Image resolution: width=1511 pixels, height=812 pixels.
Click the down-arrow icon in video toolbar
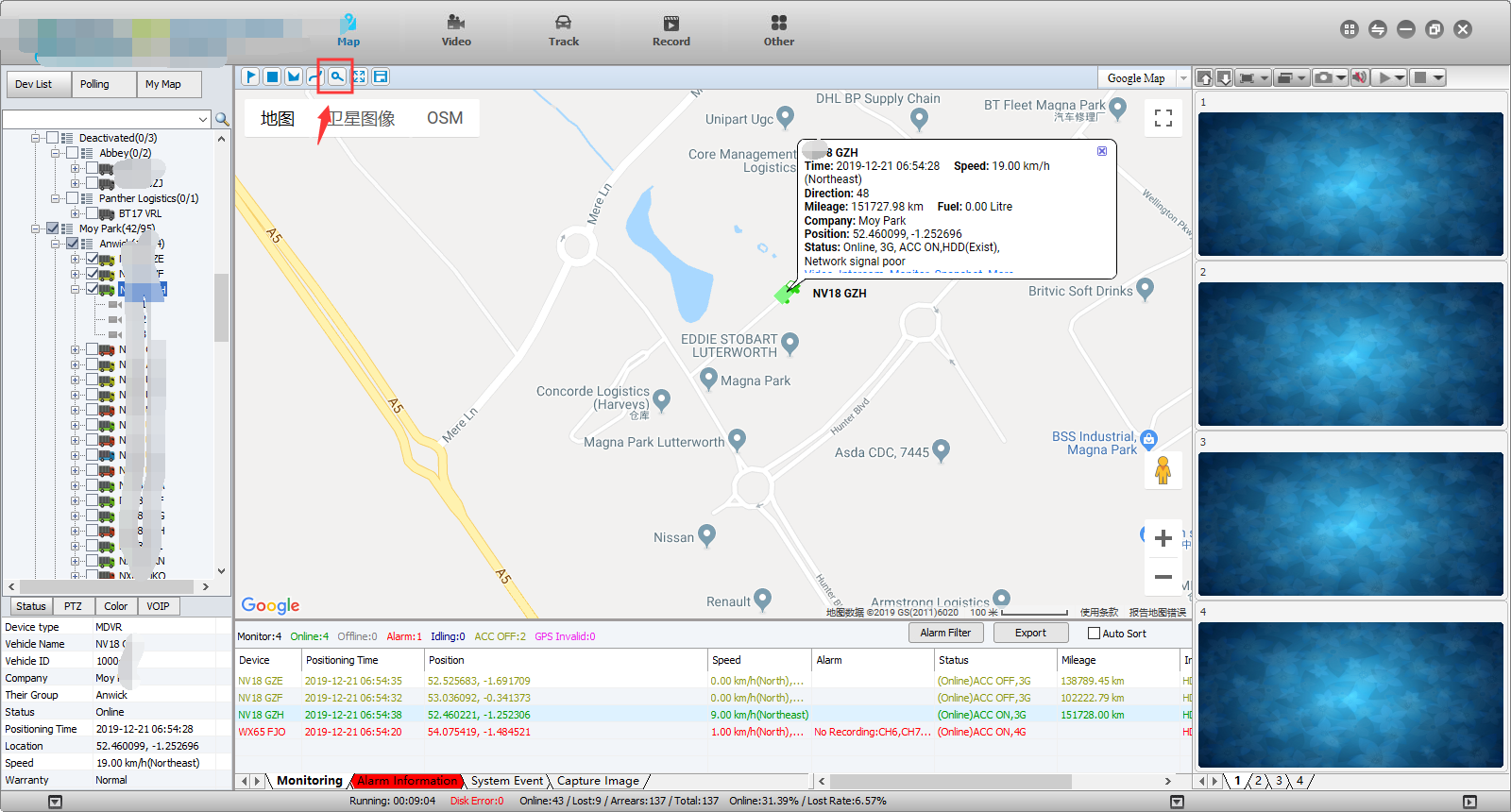[x=1224, y=77]
